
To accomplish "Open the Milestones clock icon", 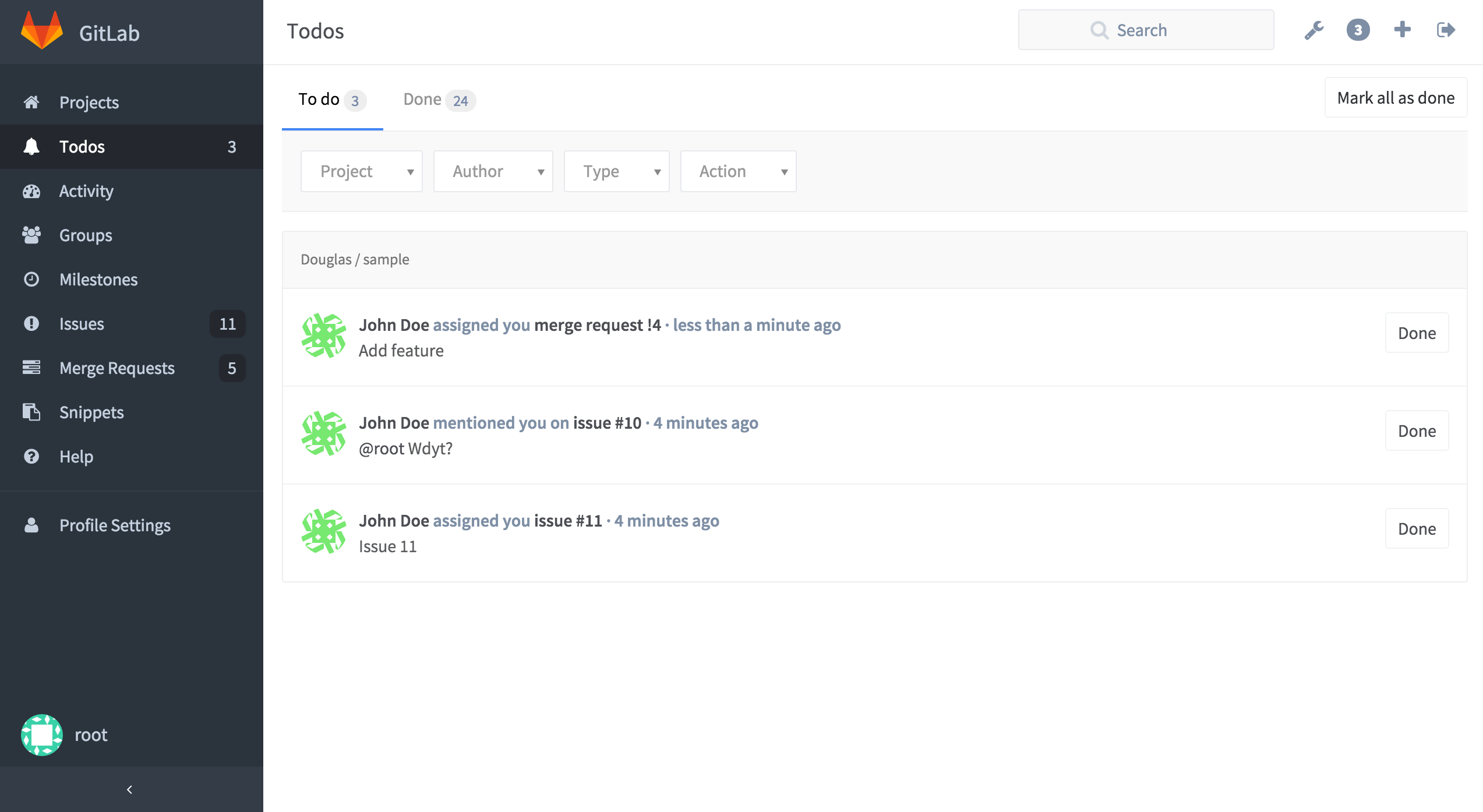I will click(31, 280).
